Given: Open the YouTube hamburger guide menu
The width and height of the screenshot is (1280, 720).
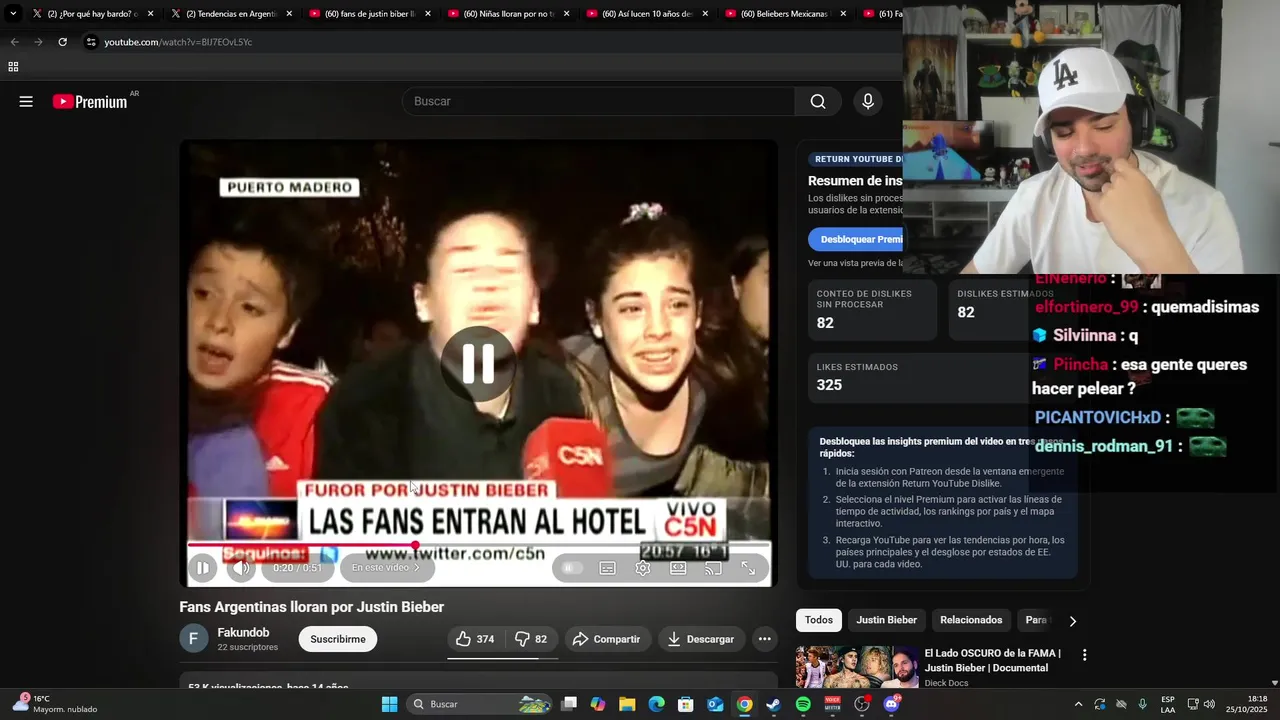Looking at the screenshot, I should click(x=26, y=101).
